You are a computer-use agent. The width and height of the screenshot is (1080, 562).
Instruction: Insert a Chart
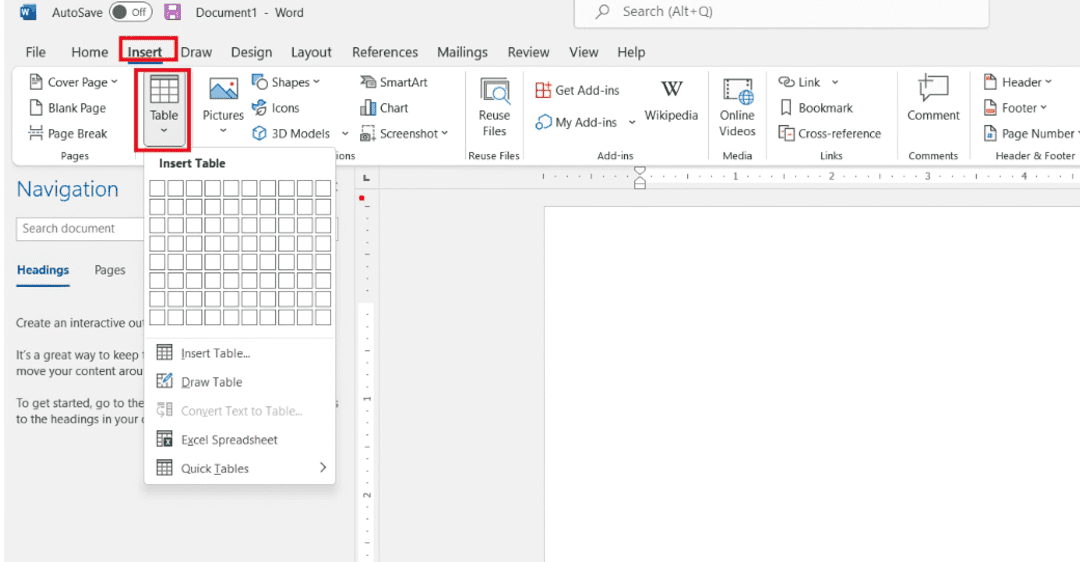[384, 108]
